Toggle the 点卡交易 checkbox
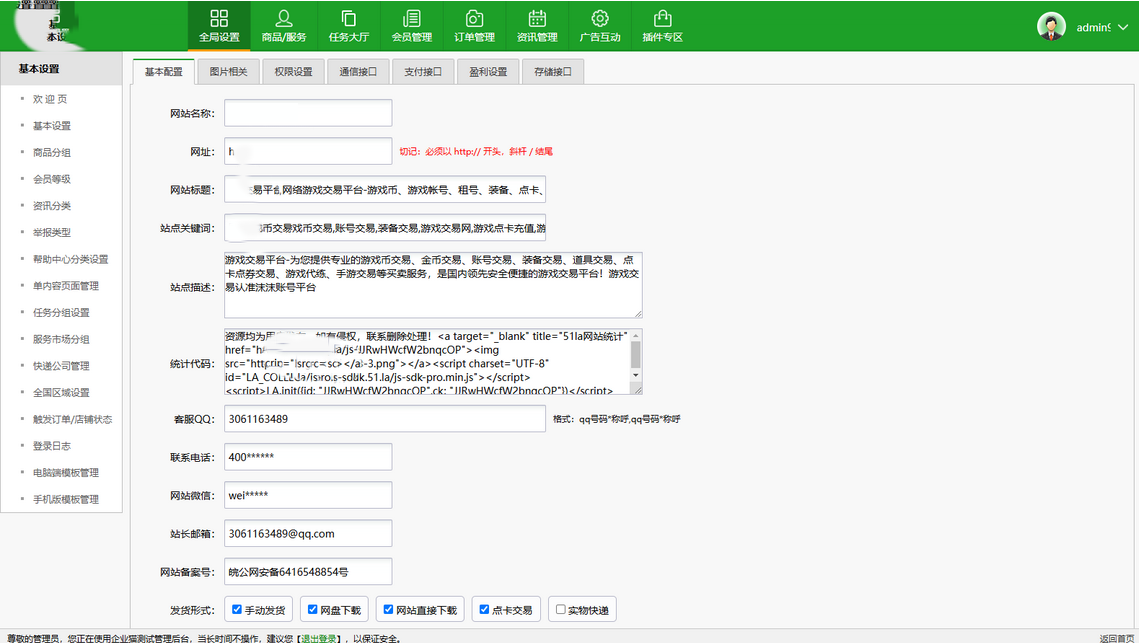 (484, 608)
